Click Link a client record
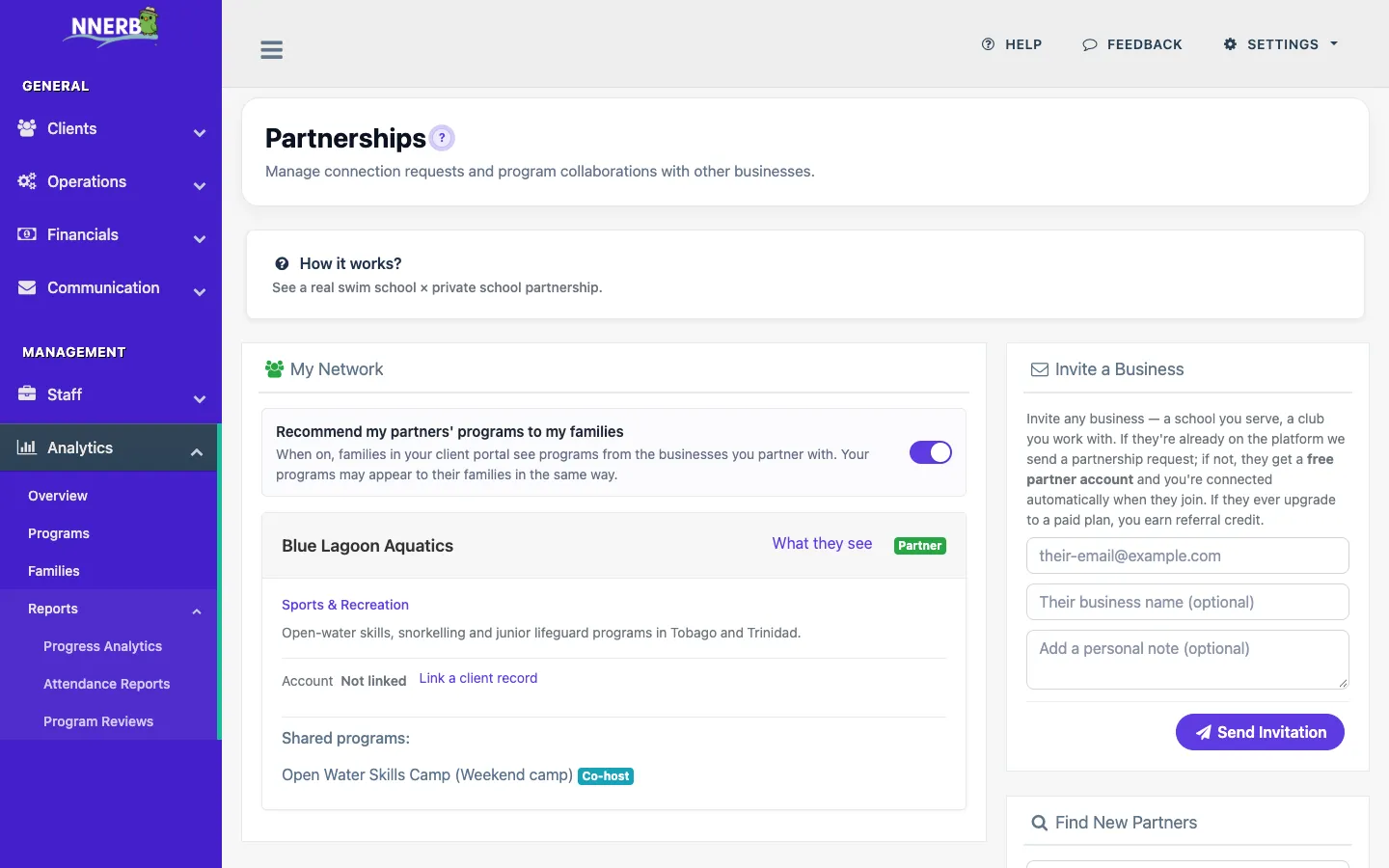The width and height of the screenshot is (1389, 868). click(x=478, y=678)
